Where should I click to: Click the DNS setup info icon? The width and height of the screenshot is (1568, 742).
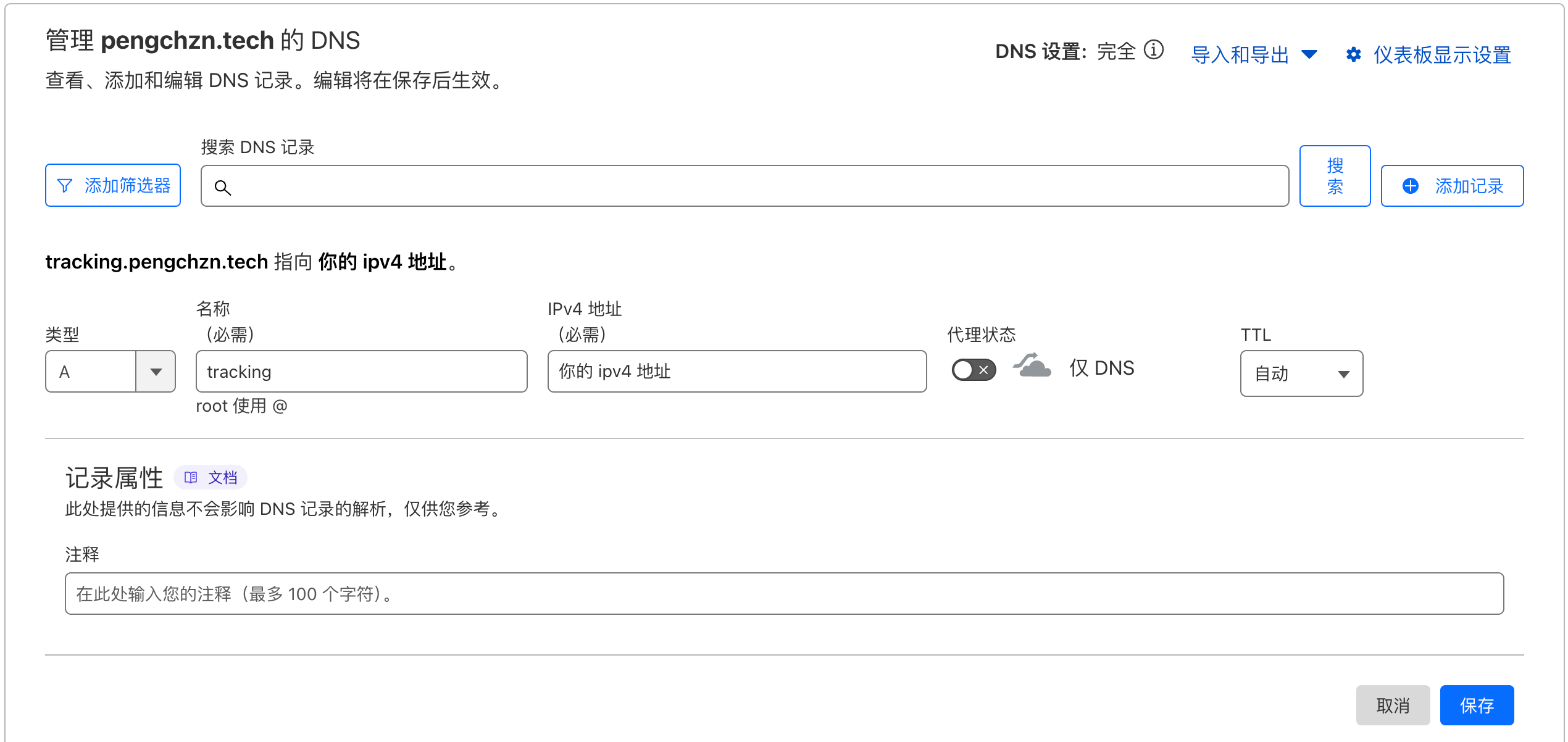tap(1153, 50)
